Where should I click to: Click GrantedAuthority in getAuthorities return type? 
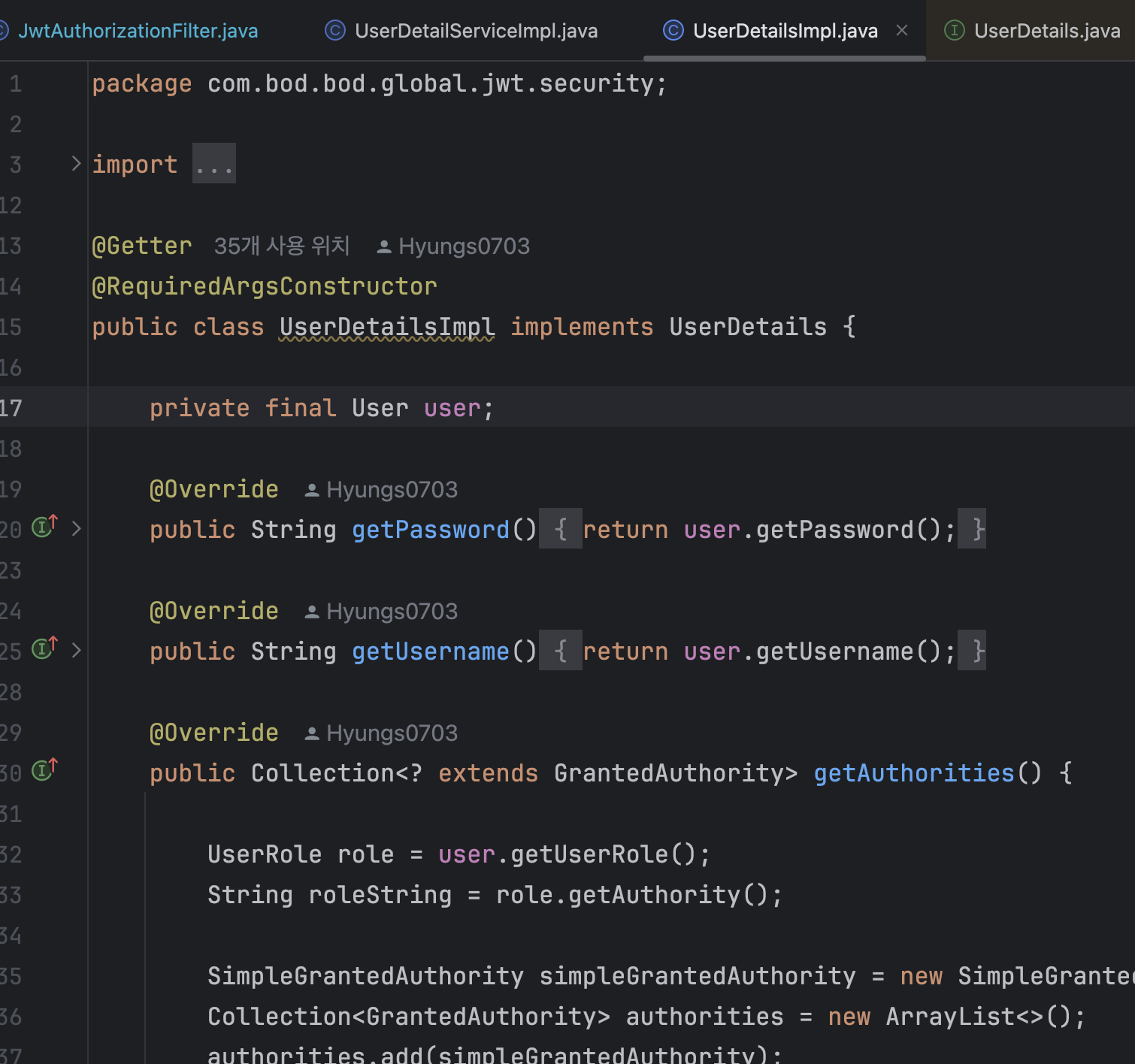click(x=669, y=773)
